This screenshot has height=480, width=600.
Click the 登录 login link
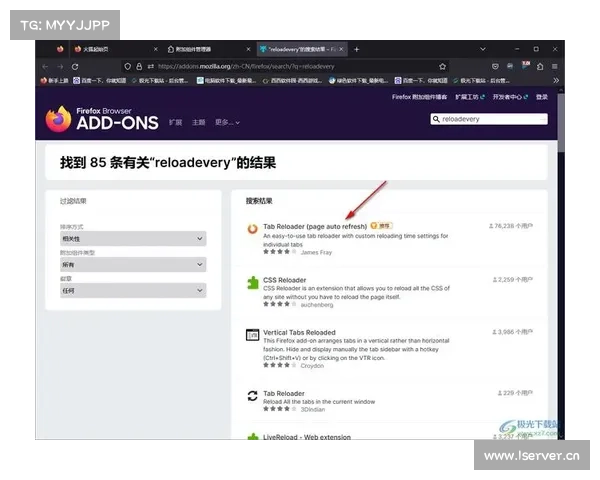(x=541, y=97)
